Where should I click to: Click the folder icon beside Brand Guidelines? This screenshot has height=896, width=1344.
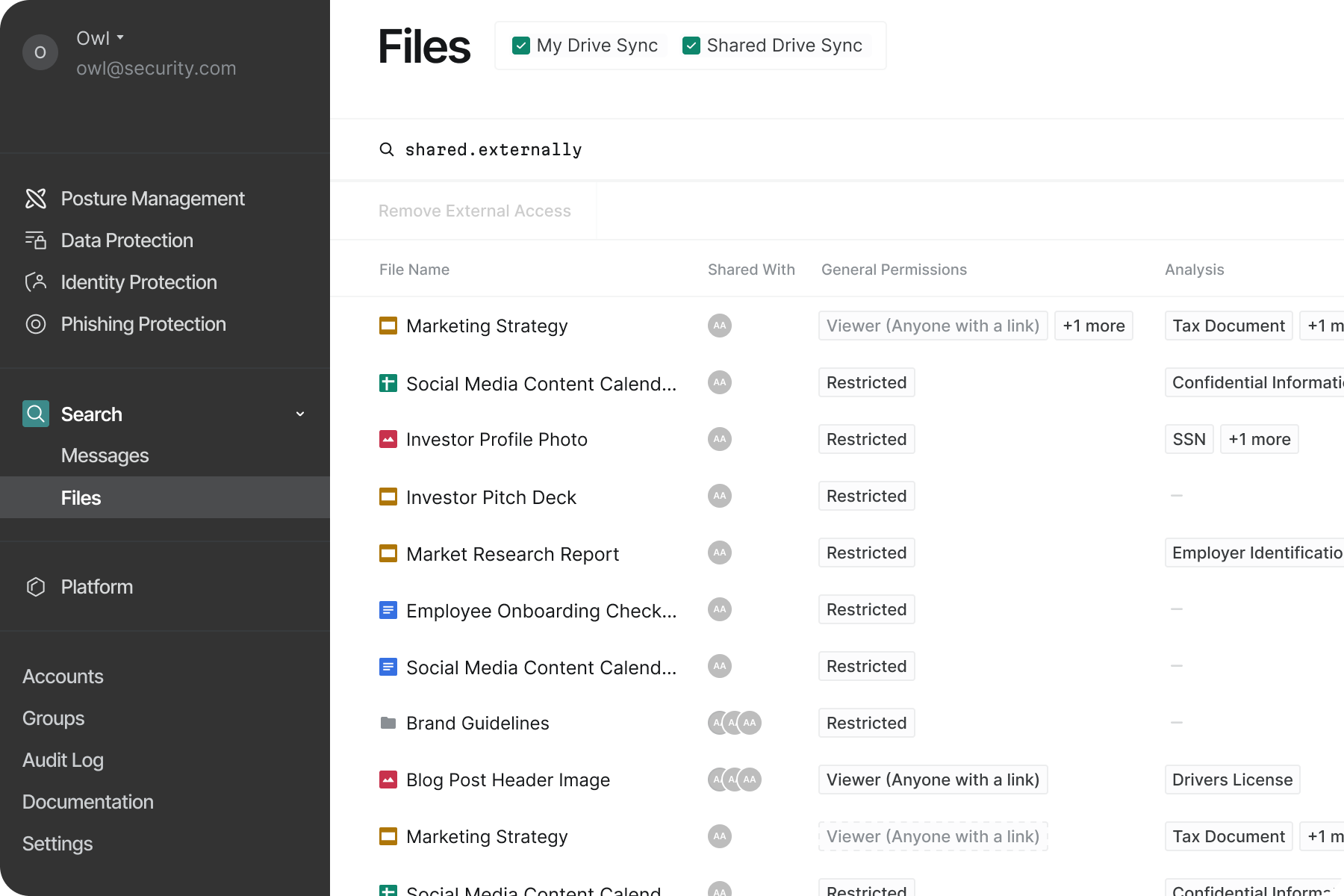click(x=388, y=723)
